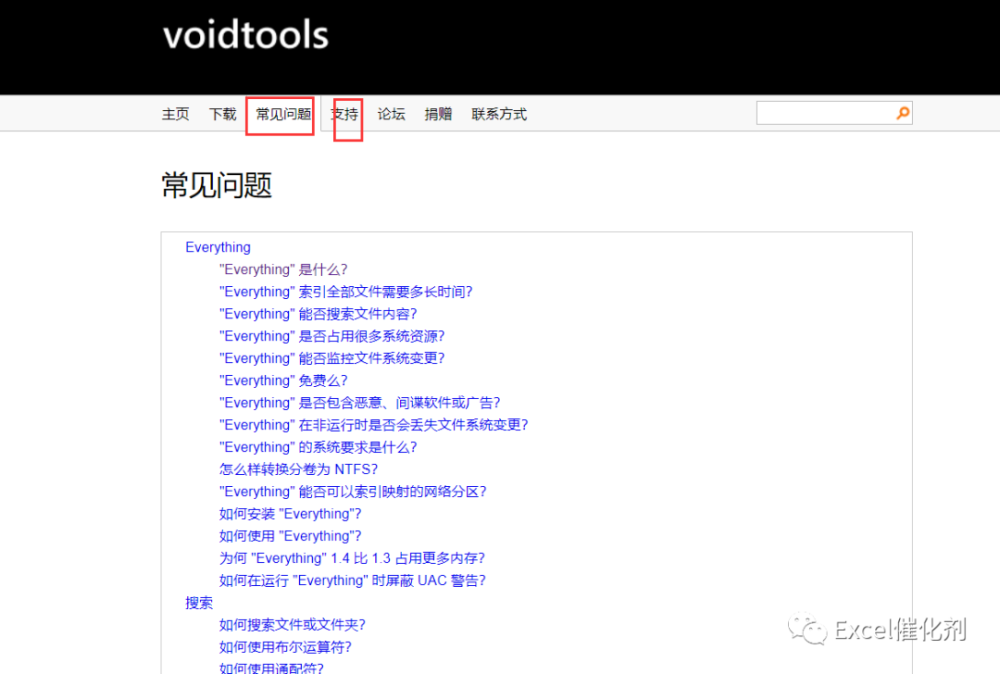Open '能否监控文件系统变更?' link
The width and height of the screenshot is (1000, 674).
(x=332, y=358)
